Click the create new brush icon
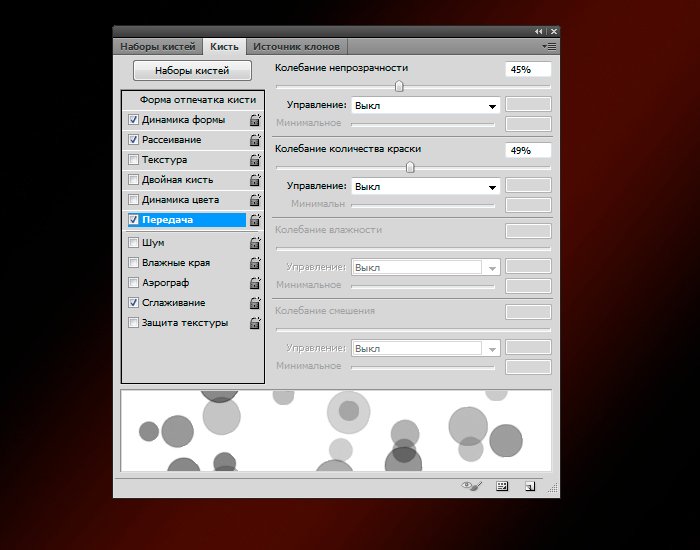The width and height of the screenshot is (700, 550). 530,486
